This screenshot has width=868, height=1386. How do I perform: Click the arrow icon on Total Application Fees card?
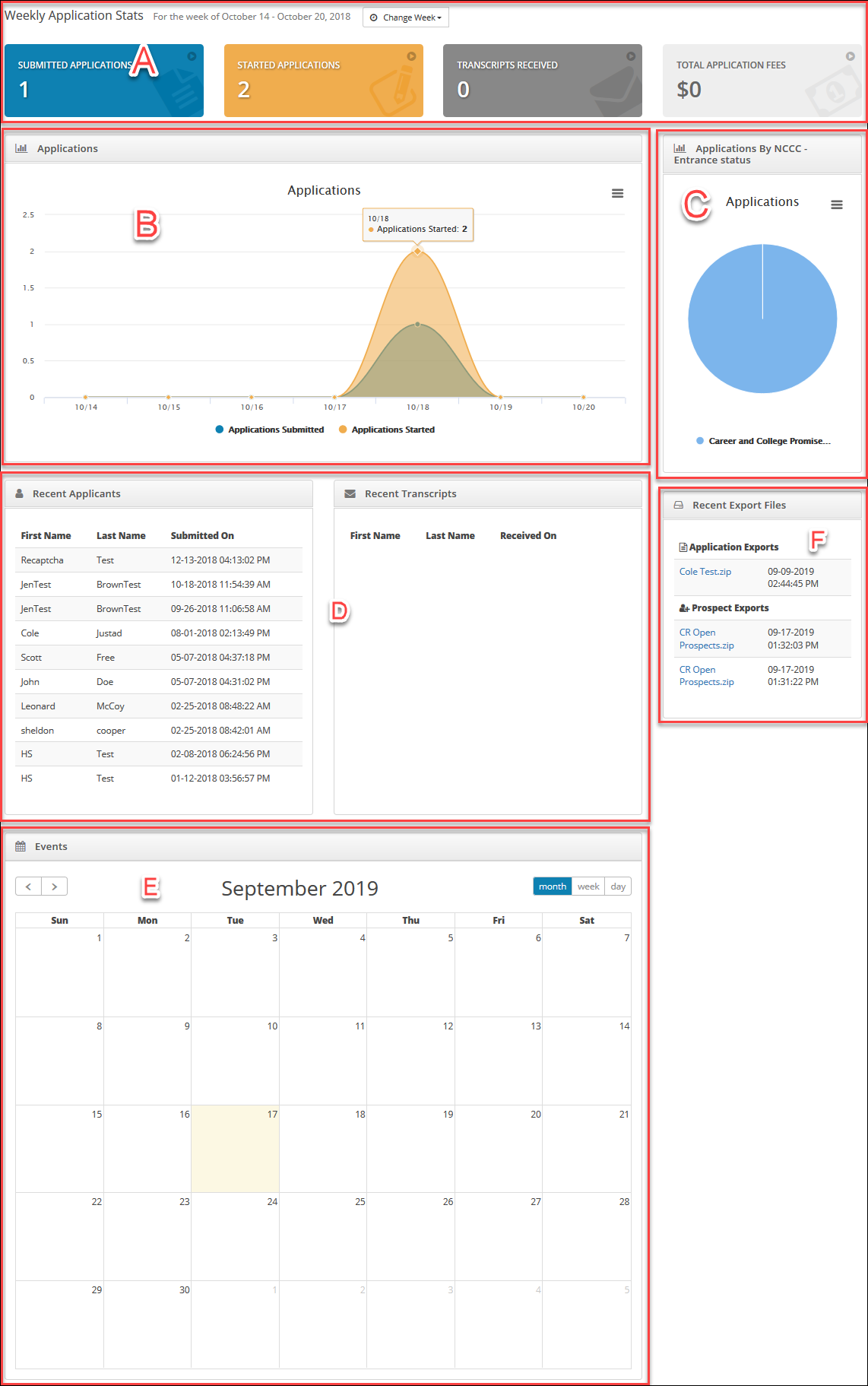pyautogui.click(x=851, y=56)
